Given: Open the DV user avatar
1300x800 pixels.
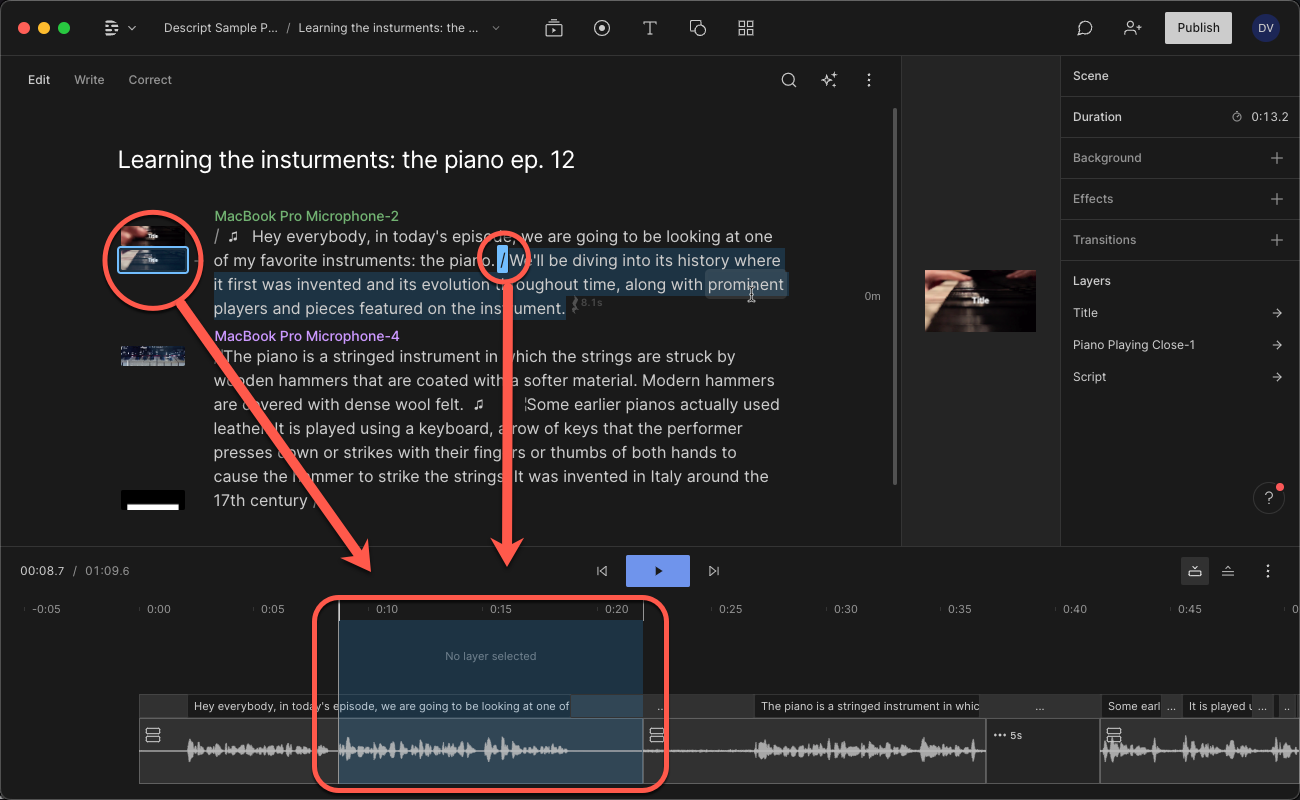Looking at the screenshot, I should pos(1265,28).
